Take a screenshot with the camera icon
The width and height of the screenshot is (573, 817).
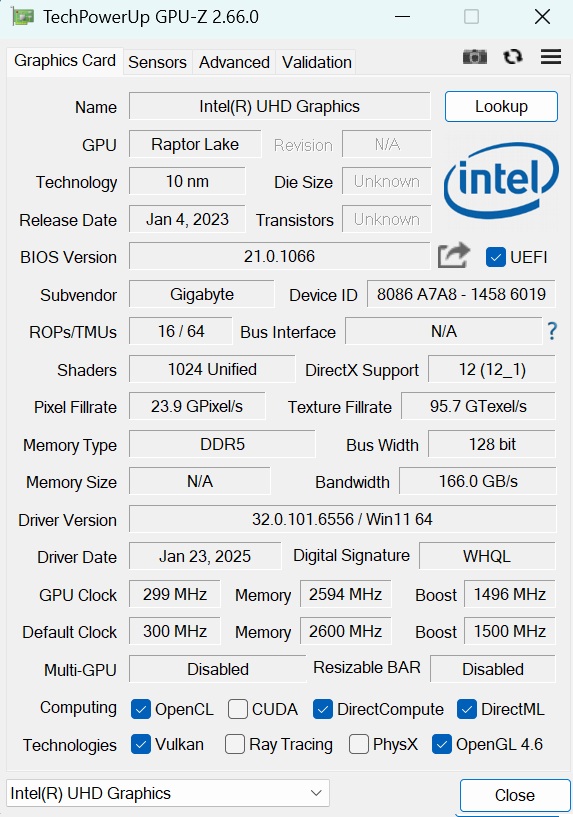tap(475, 56)
